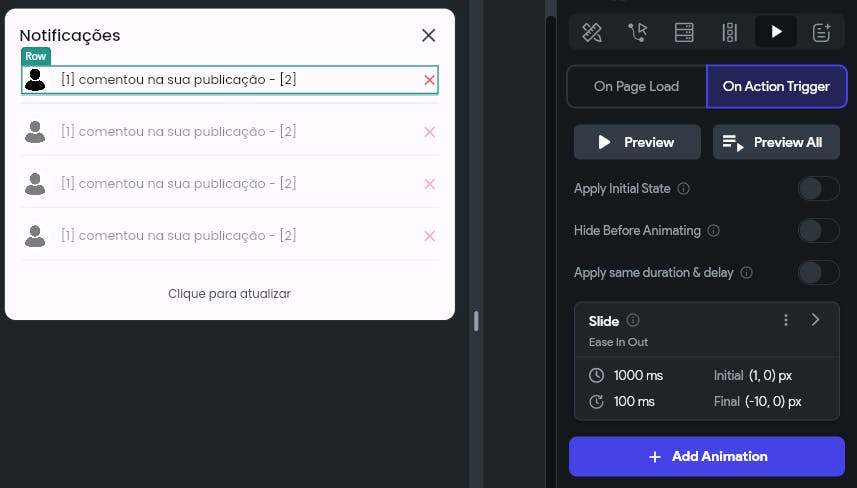Expand the Slide animation chevron
This screenshot has height=488, width=857.
tap(816, 320)
